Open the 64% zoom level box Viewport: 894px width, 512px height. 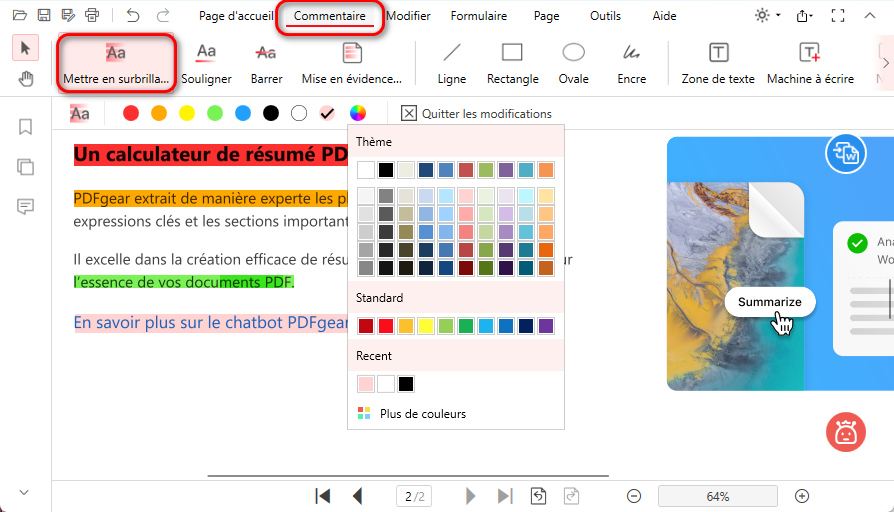pos(717,496)
